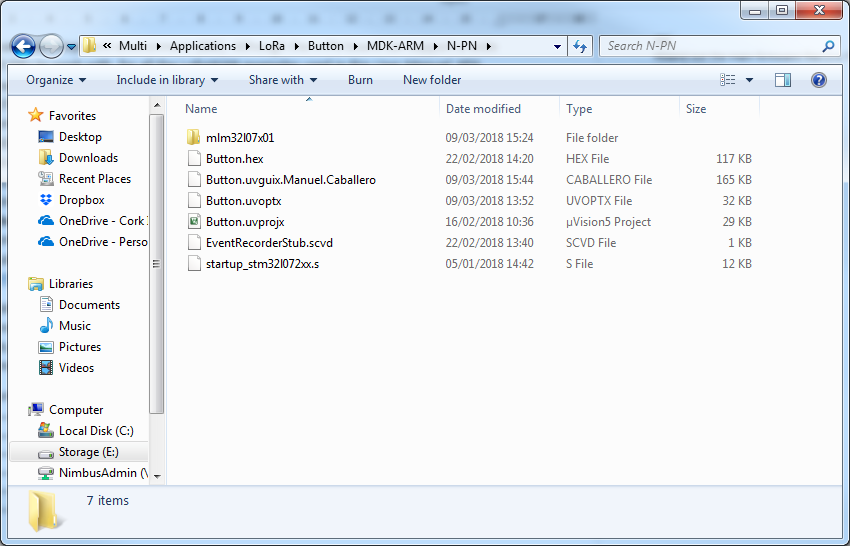Click the MDK-ARM breadcrumb segment

coord(395,47)
